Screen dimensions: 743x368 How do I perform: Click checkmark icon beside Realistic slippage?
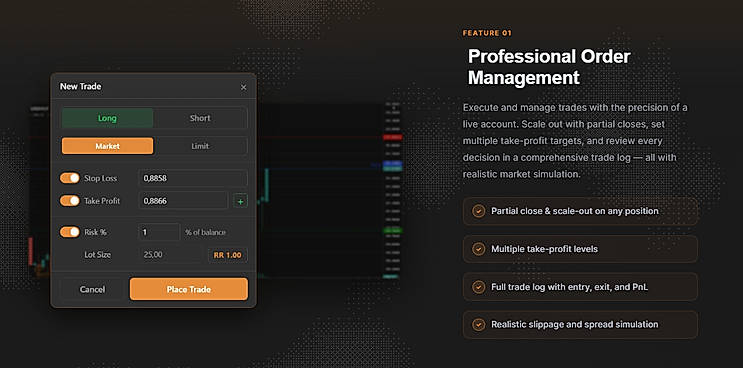pos(479,324)
